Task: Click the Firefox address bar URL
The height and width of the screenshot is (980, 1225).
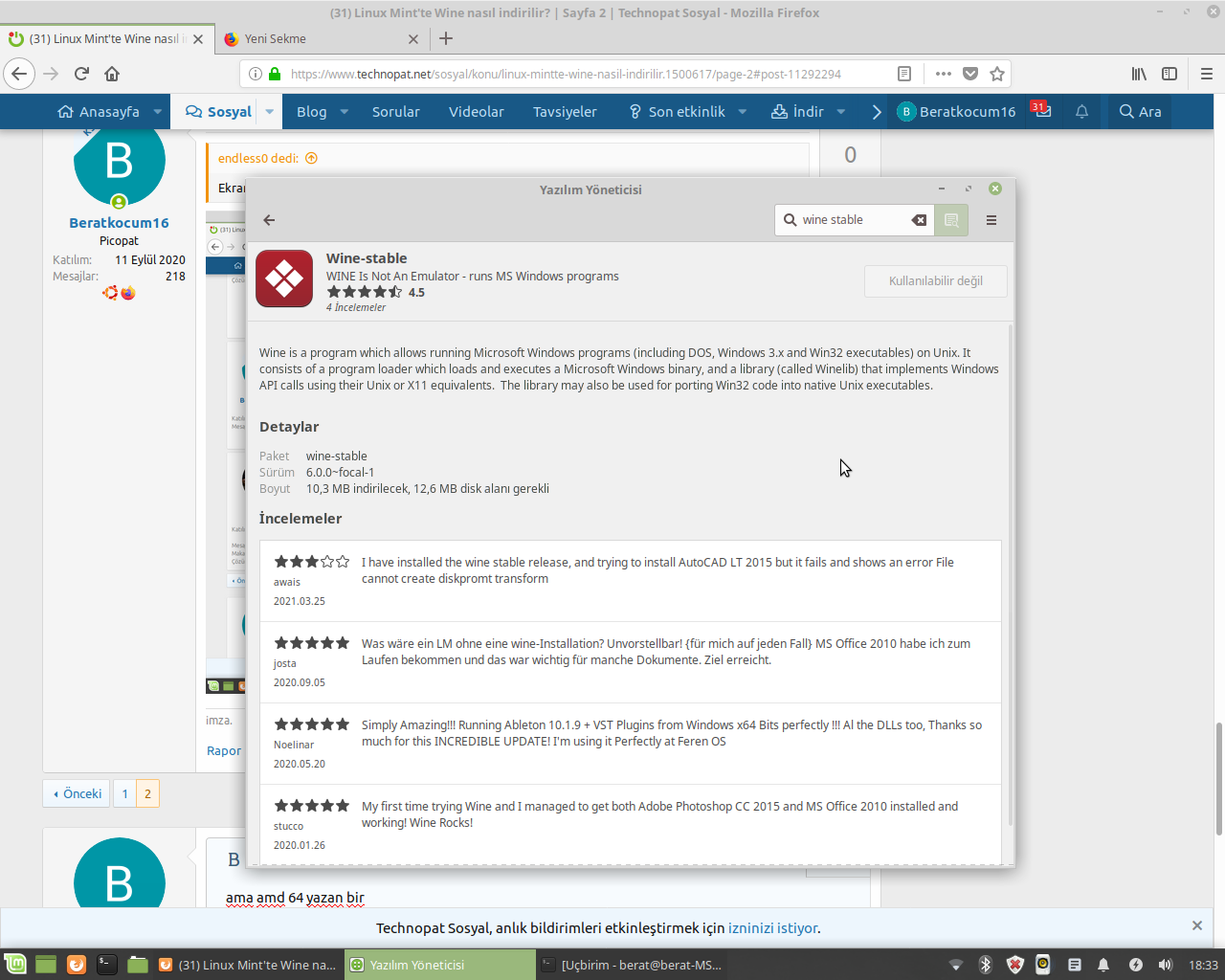Action: [566, 74]
